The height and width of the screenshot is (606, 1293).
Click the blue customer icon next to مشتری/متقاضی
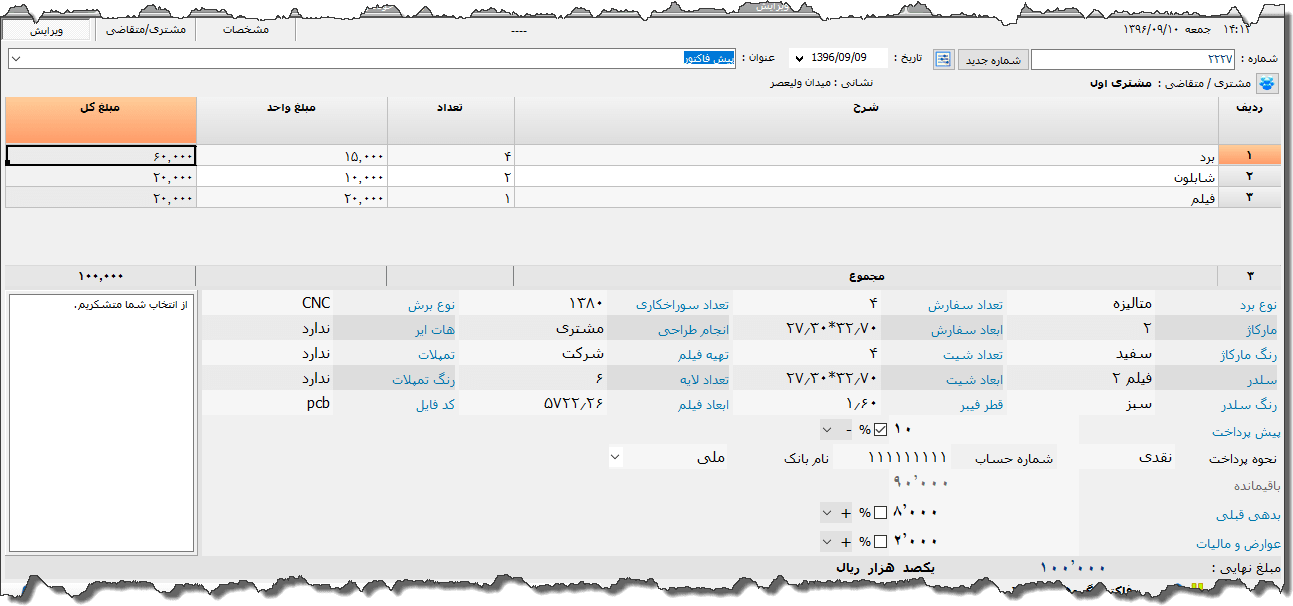pos(1266,83)
